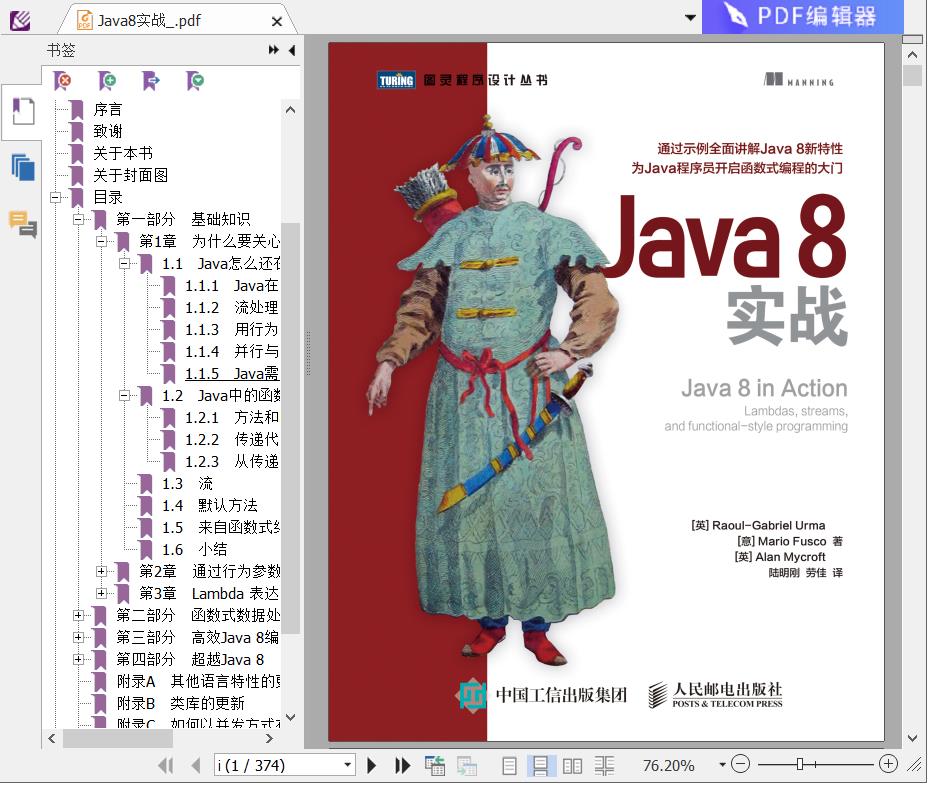
Task: Click the zoom out minus button
Action: (740, 764)
